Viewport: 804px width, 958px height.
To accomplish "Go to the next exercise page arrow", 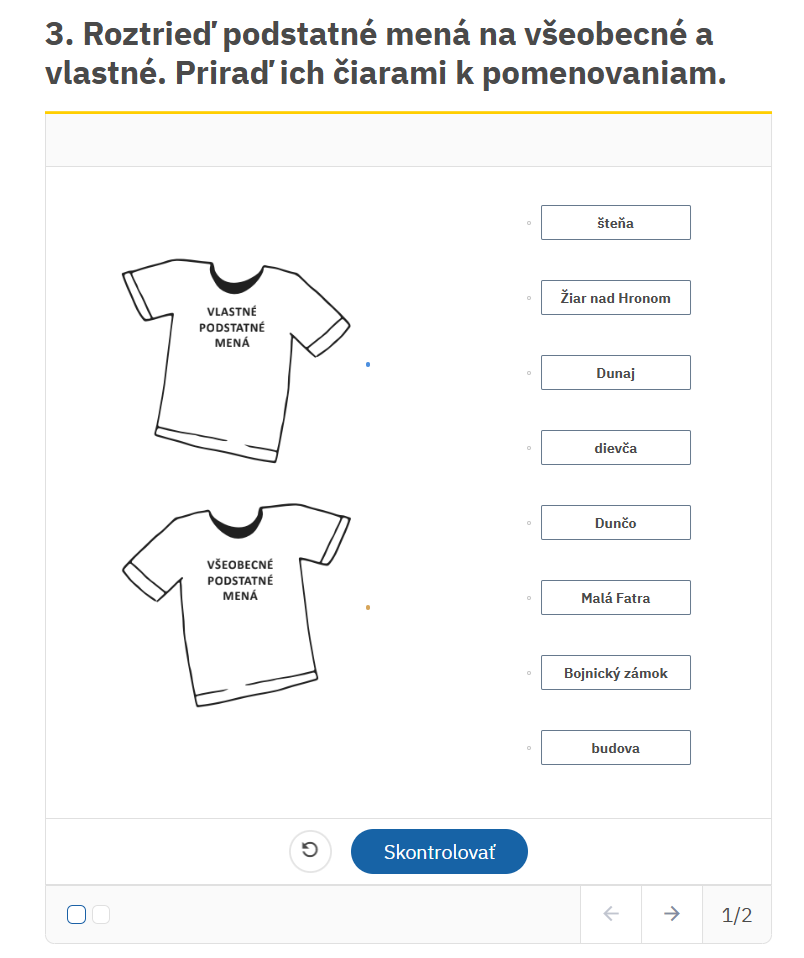I will coord(671,914).
